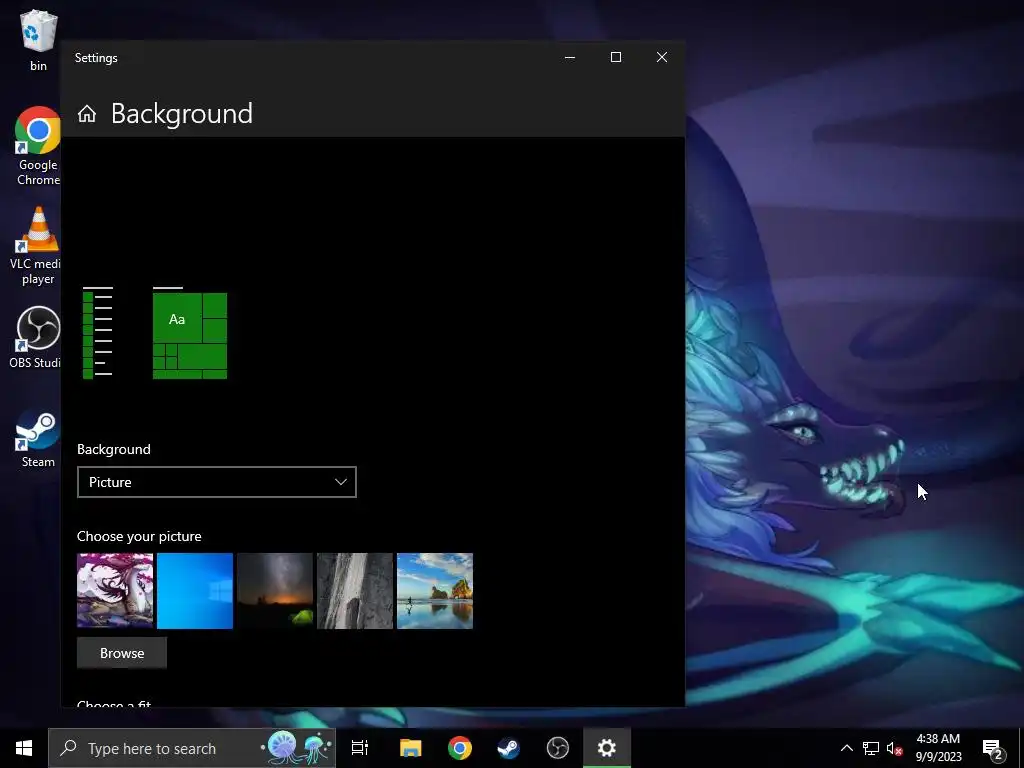Click the Browse button

pyautogui.click(x=122, y=653)
